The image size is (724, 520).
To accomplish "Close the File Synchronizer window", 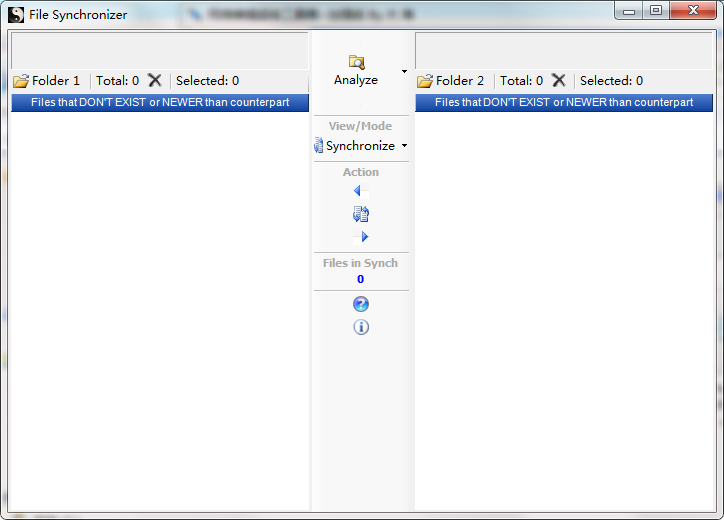I will click(x=693, y=11).
